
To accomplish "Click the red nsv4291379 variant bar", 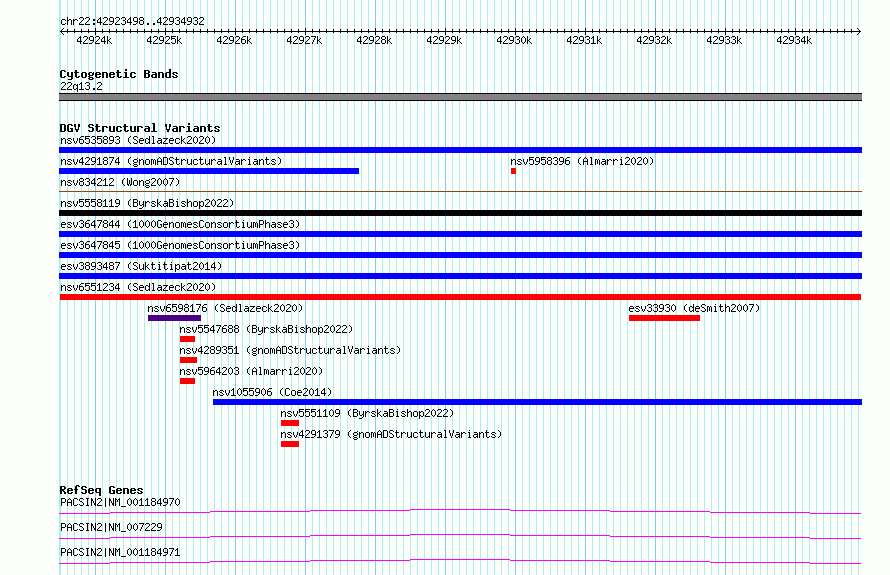I will coord(289,444).
